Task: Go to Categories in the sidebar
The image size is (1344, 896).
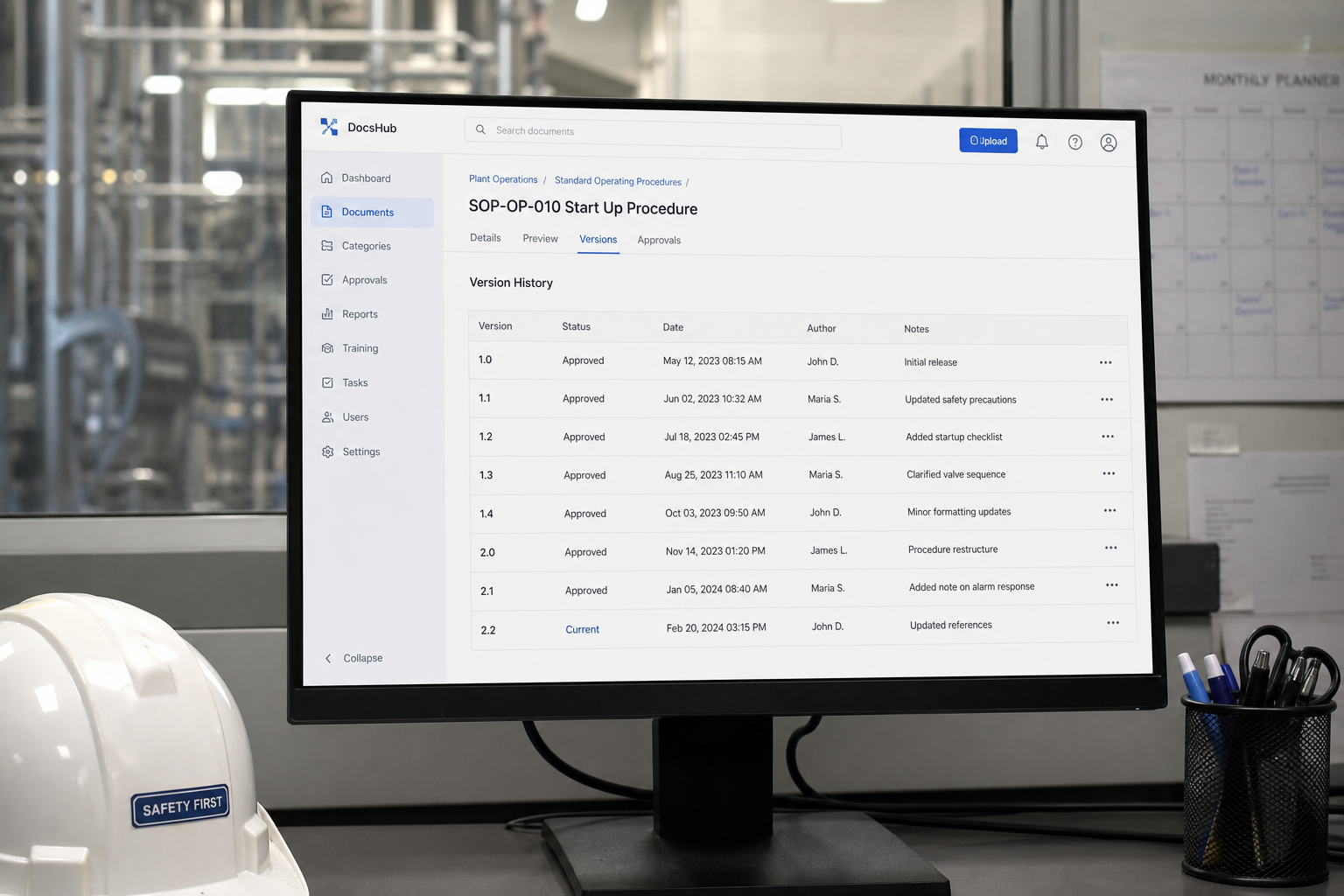Action: (366, 246)
